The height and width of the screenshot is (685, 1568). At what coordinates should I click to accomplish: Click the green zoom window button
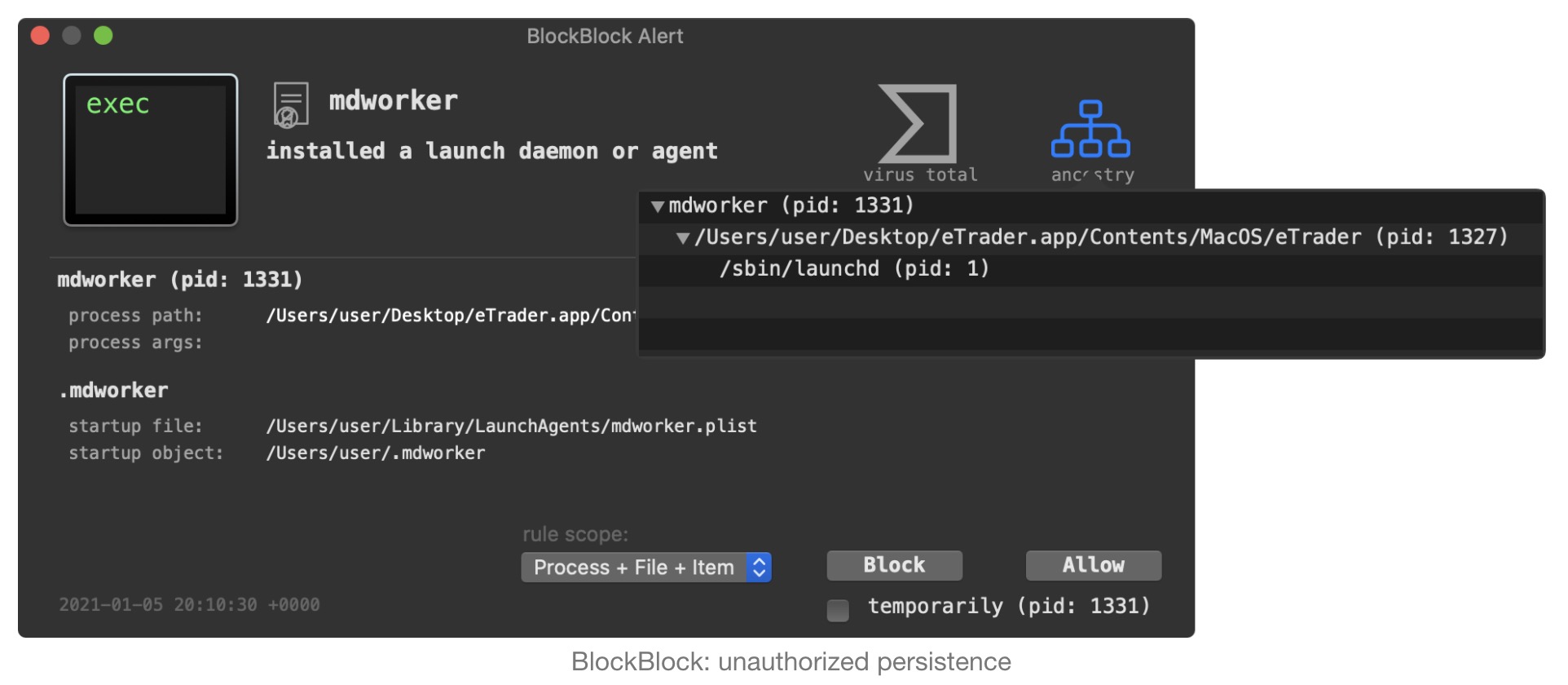point(104,36)
